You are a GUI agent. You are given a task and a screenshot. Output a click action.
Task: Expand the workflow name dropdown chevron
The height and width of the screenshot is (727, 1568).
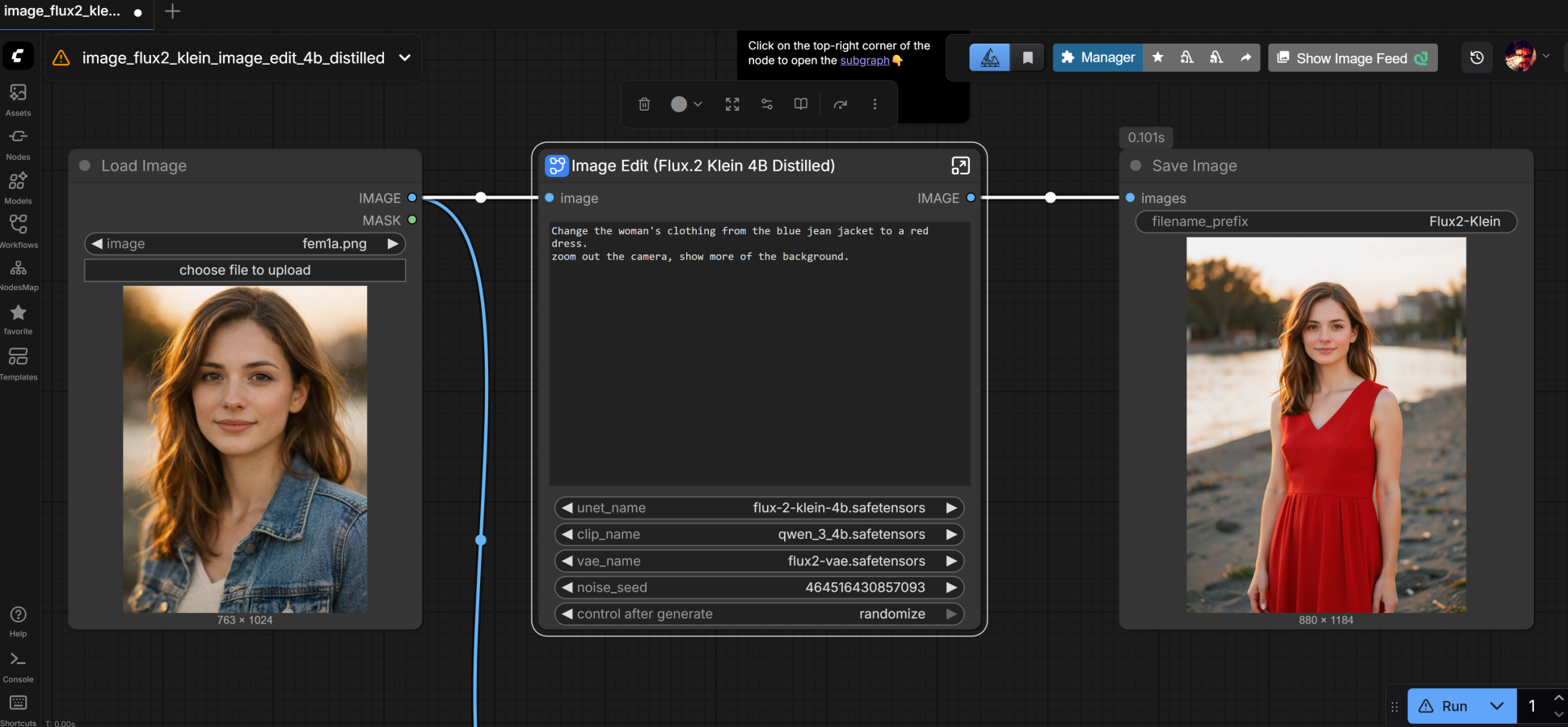[x=405, y=58]
